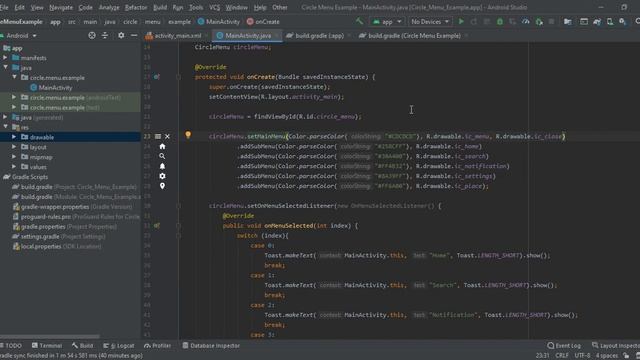Open the Database Inspector tool window

(211, 346)
